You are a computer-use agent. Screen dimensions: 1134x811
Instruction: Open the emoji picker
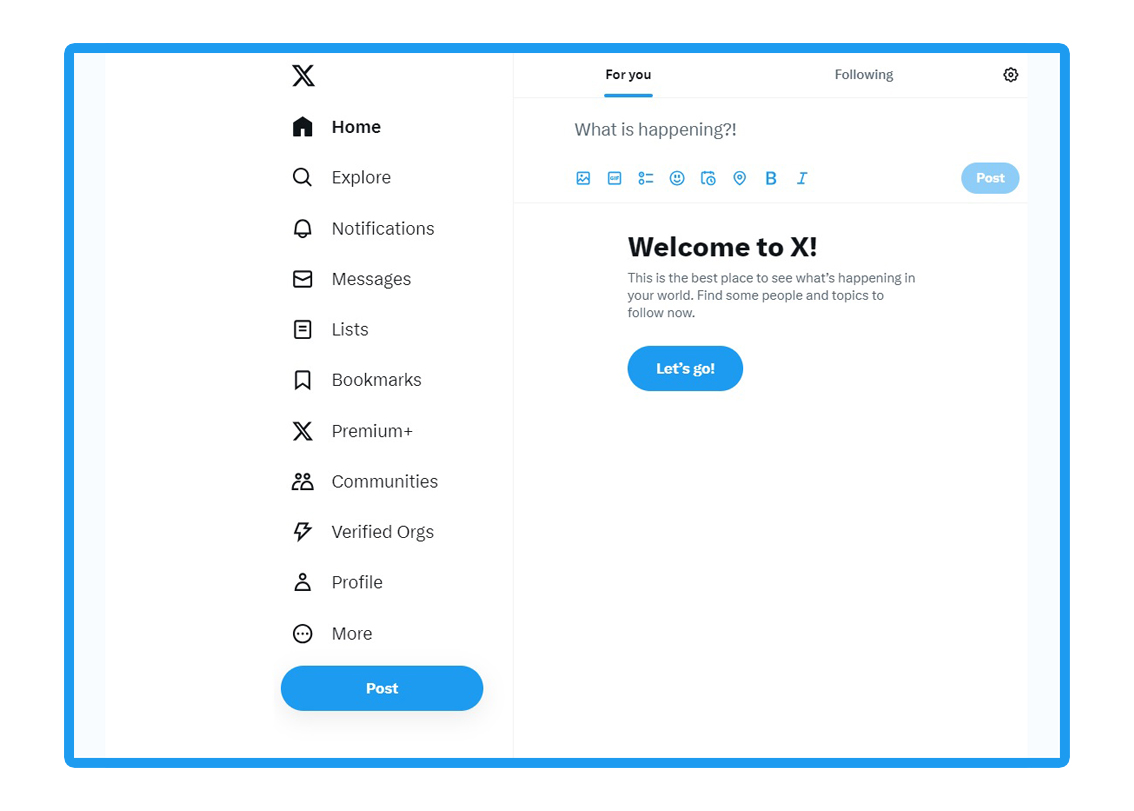(677, 178)
